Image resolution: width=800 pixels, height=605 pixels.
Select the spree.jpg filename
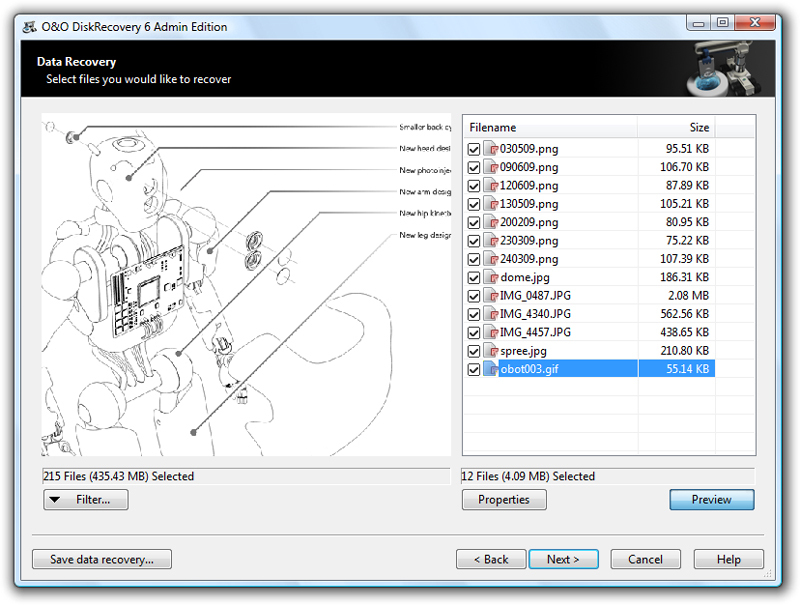click(523, 351)
